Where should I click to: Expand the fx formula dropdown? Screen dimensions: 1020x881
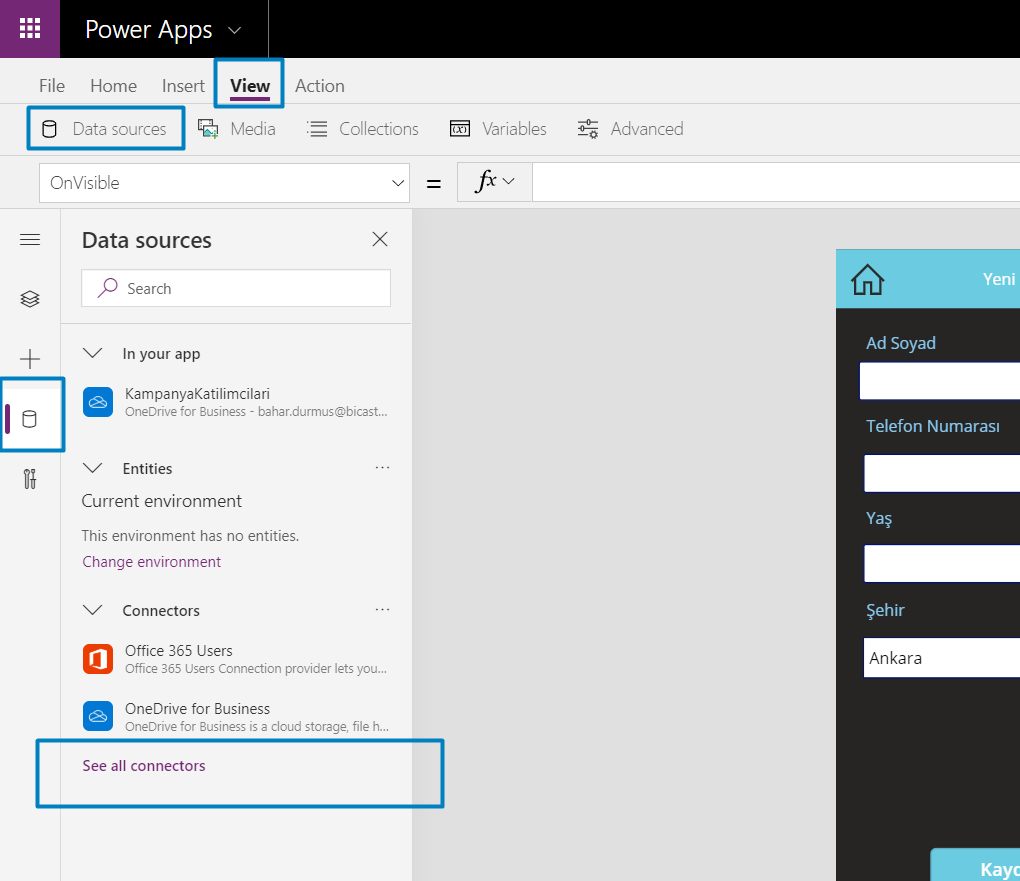point(495,182)
